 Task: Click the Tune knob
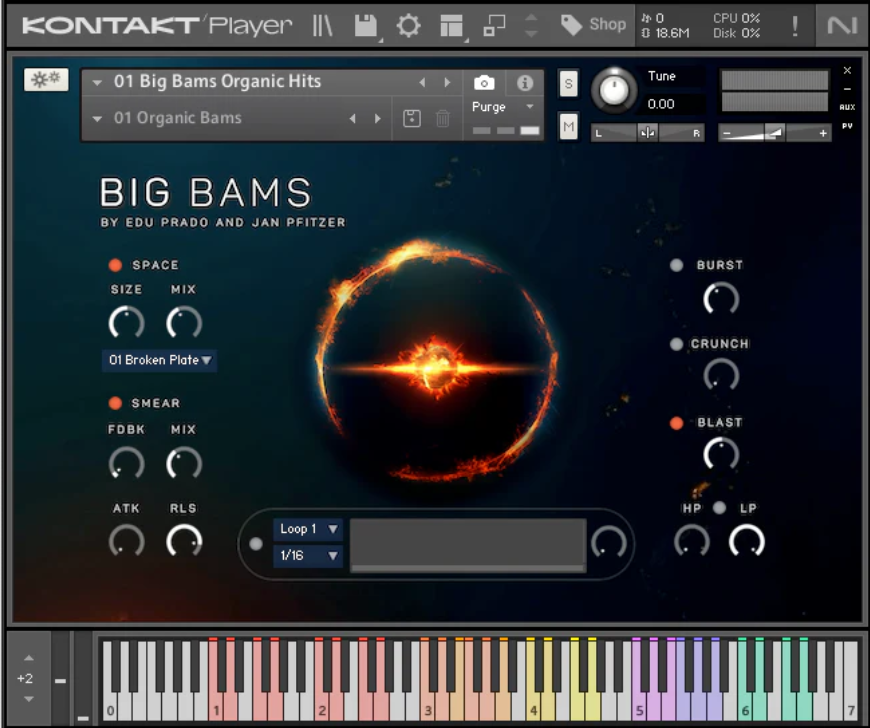coord(614,90)
